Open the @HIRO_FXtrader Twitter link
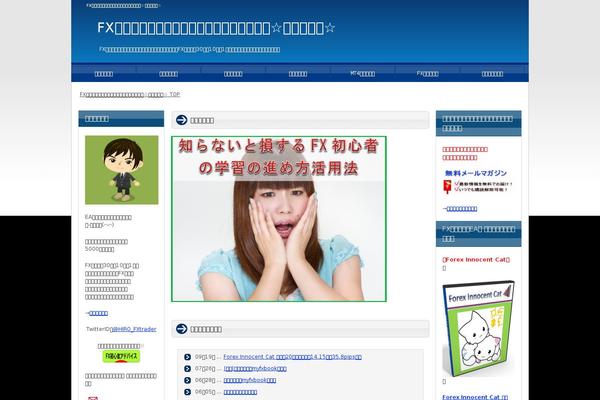 pos(133,329)
